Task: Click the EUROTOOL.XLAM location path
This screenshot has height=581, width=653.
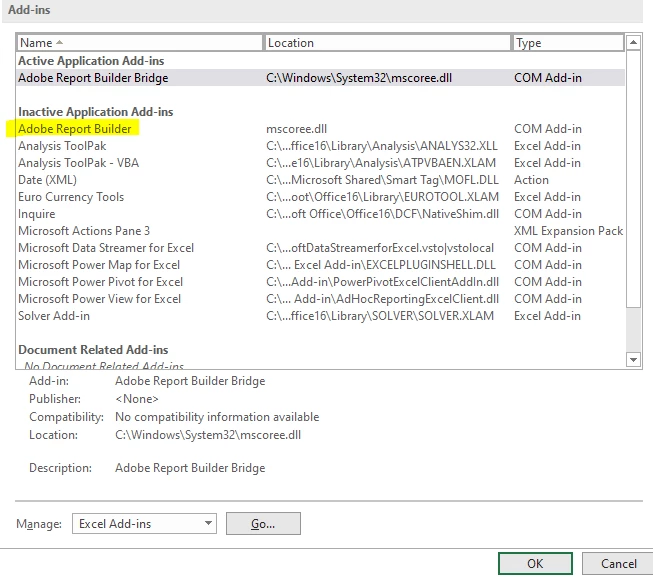Action: coord(382,197)
